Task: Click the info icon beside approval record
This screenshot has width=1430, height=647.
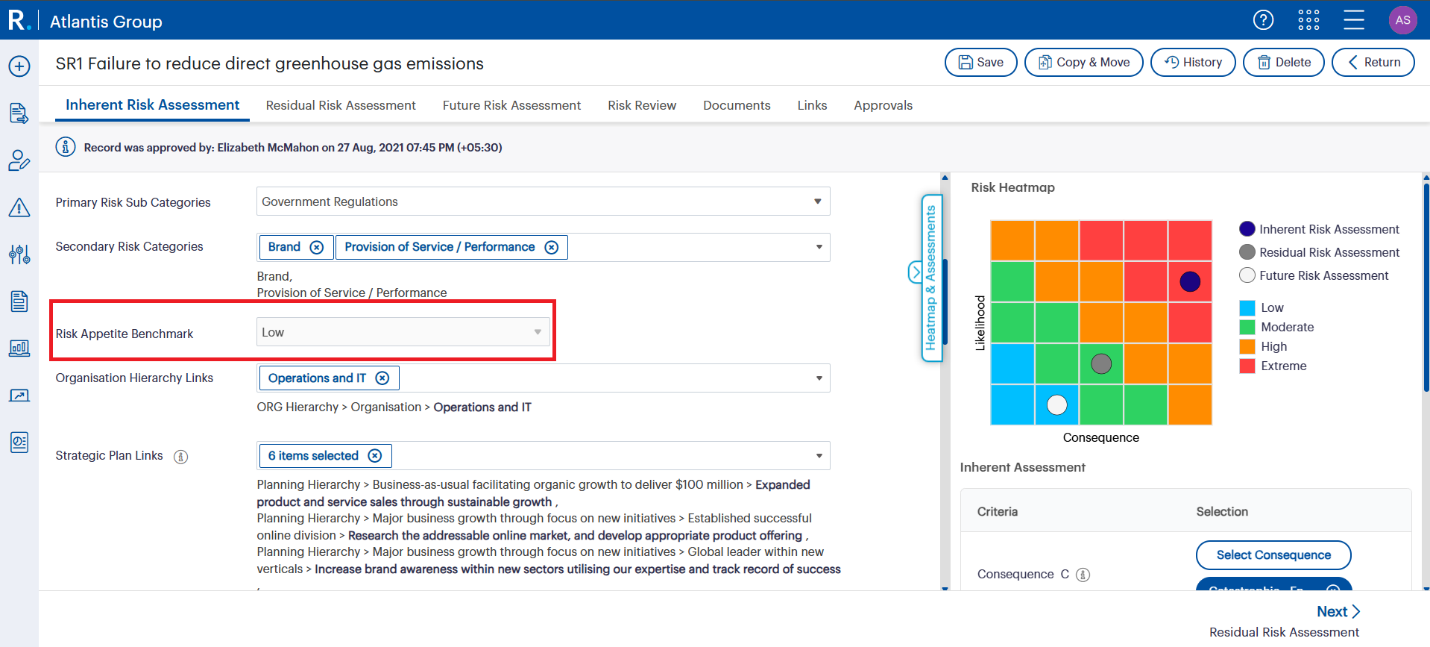Action: point(66,147)
